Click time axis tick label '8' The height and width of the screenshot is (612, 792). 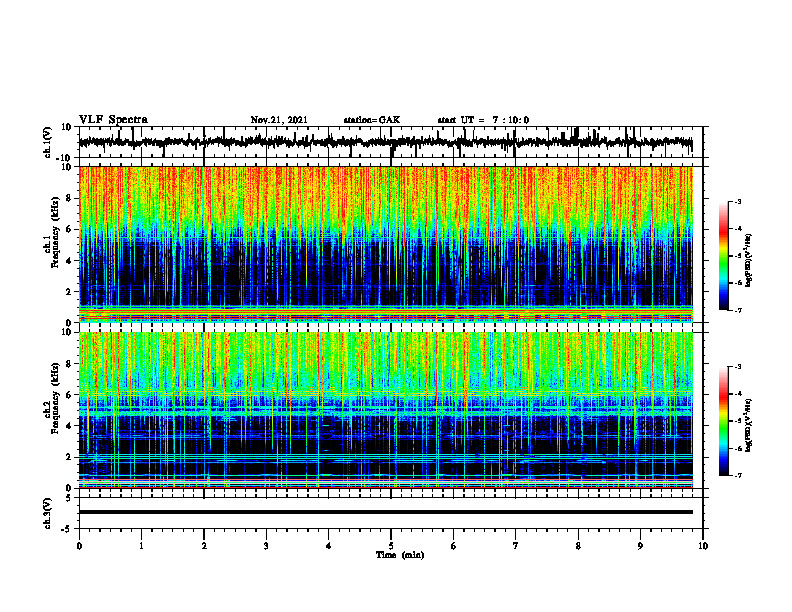[x=578, y=546]
